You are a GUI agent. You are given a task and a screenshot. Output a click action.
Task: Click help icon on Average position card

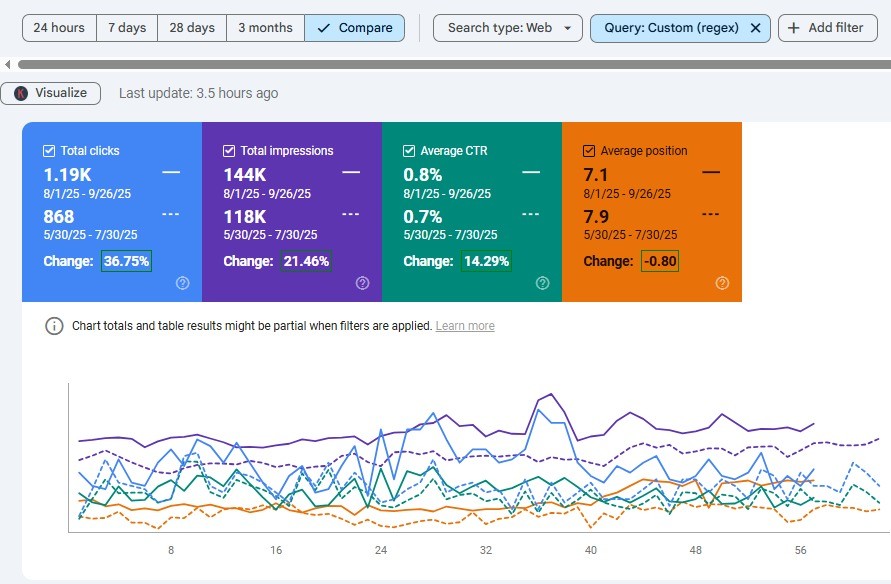point(722,283)
